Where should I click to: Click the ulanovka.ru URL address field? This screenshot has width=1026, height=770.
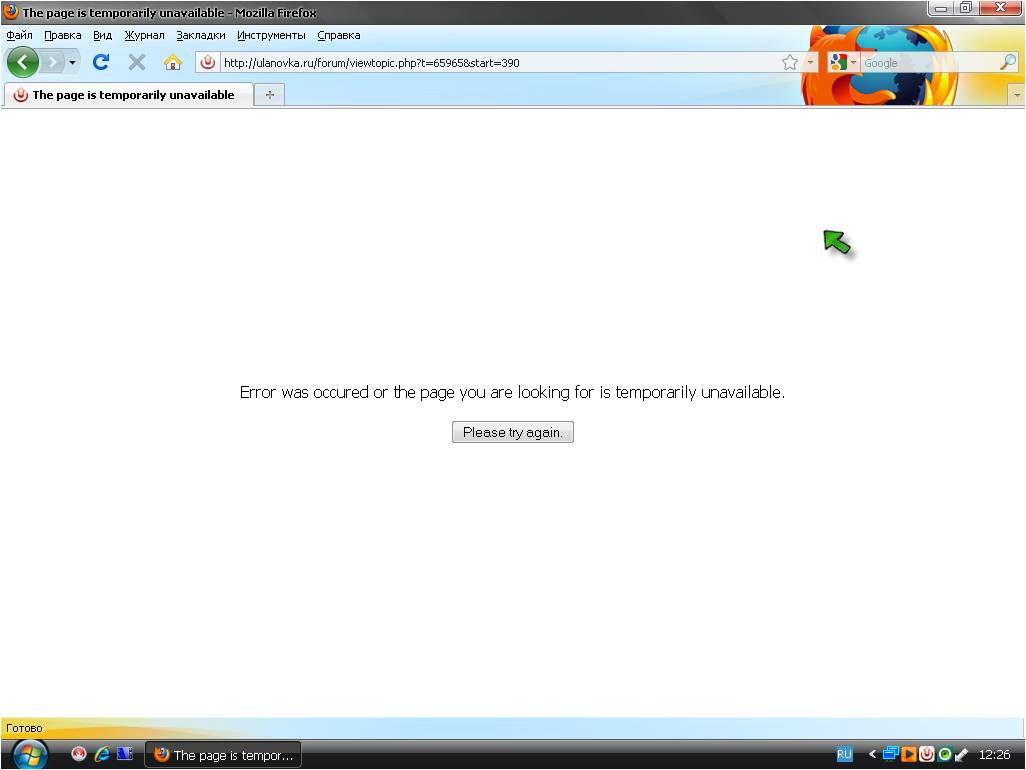[x=501, y=63]
